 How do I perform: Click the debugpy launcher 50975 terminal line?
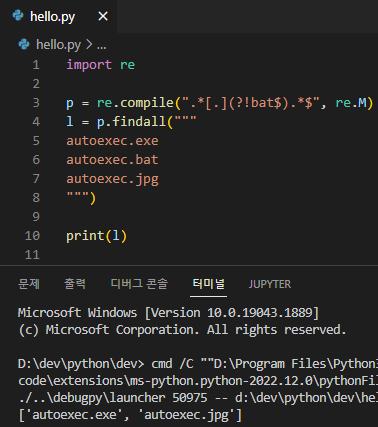click(x=198, y=398)
